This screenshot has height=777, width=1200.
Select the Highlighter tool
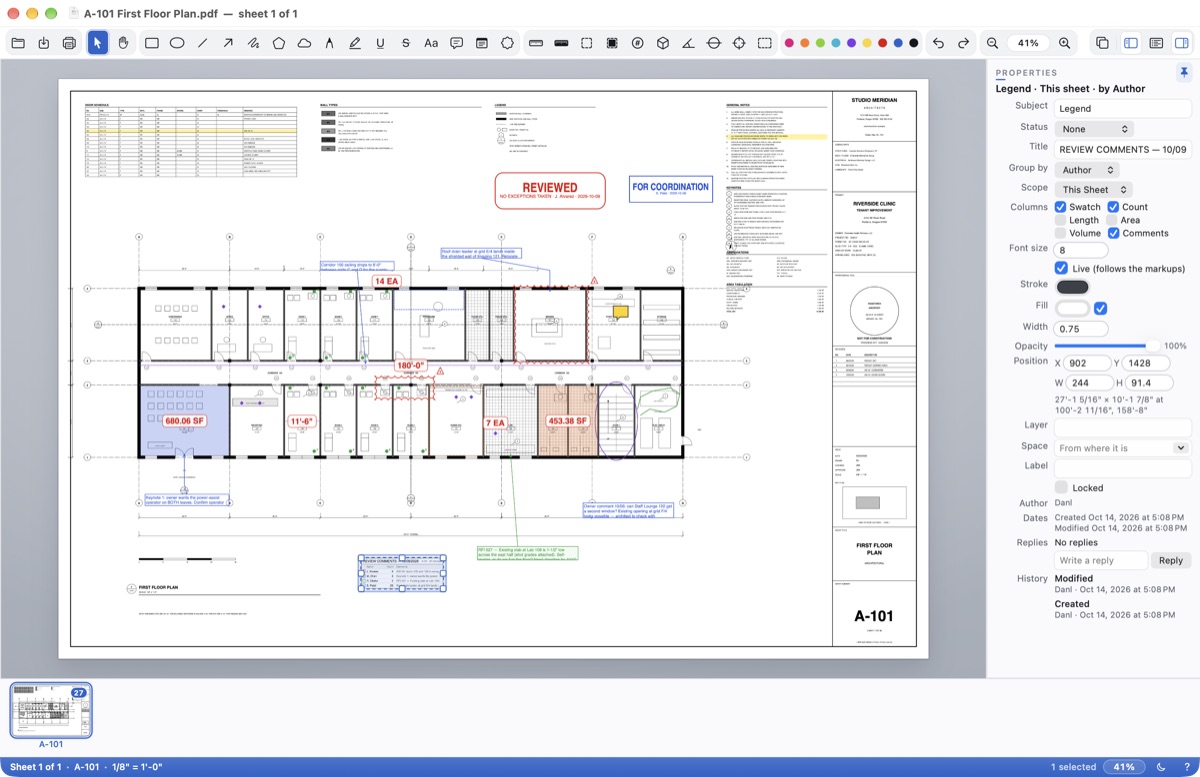(x=355, y=43)
